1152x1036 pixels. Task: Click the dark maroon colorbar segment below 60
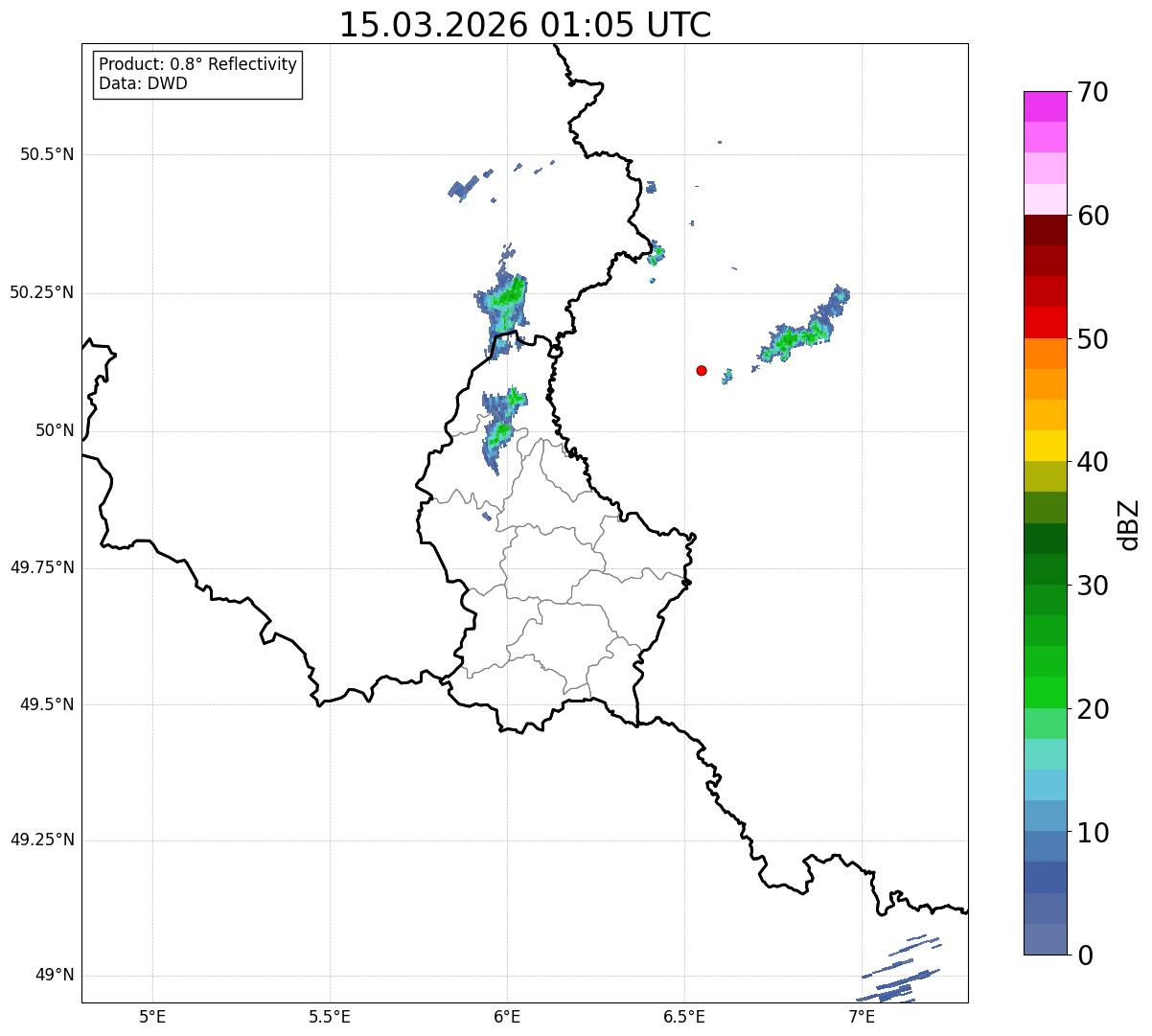1045,230
